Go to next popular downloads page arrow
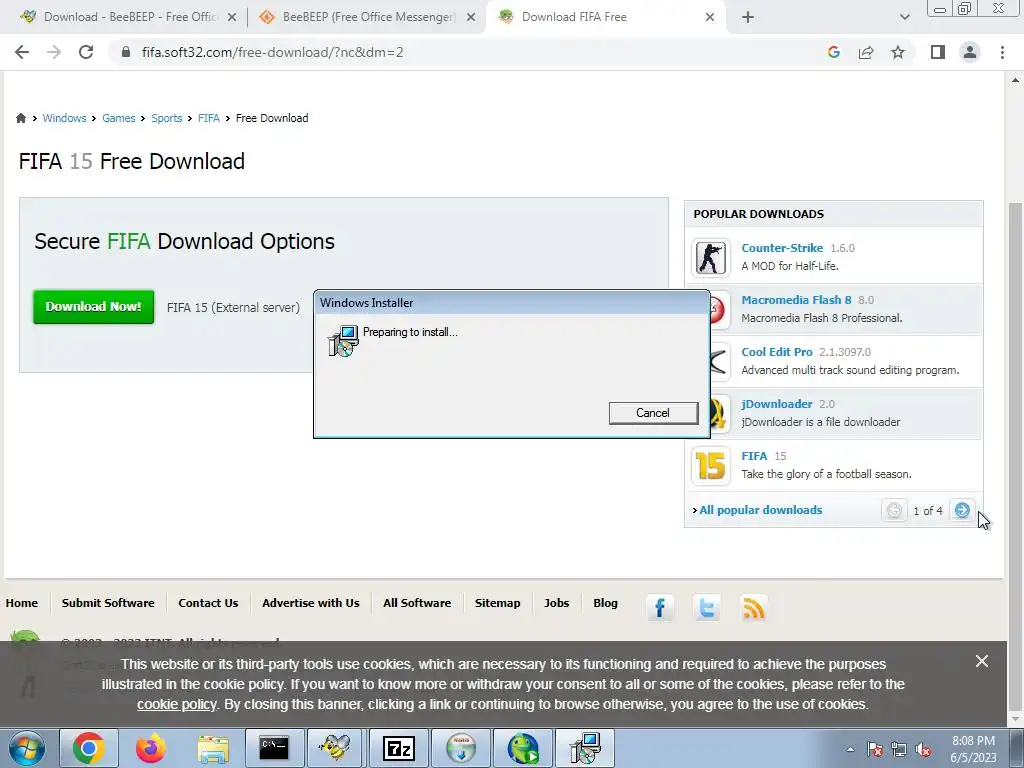The image size is (1024, 768). [x=962, y=510]
